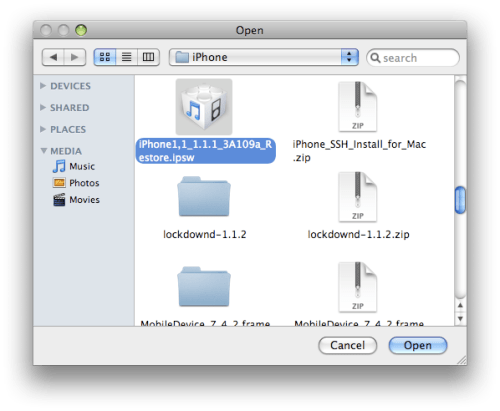This screenshot has width=500, height=411.
Task: Click the Photos icon in sidebar
Action: [59, 183]
